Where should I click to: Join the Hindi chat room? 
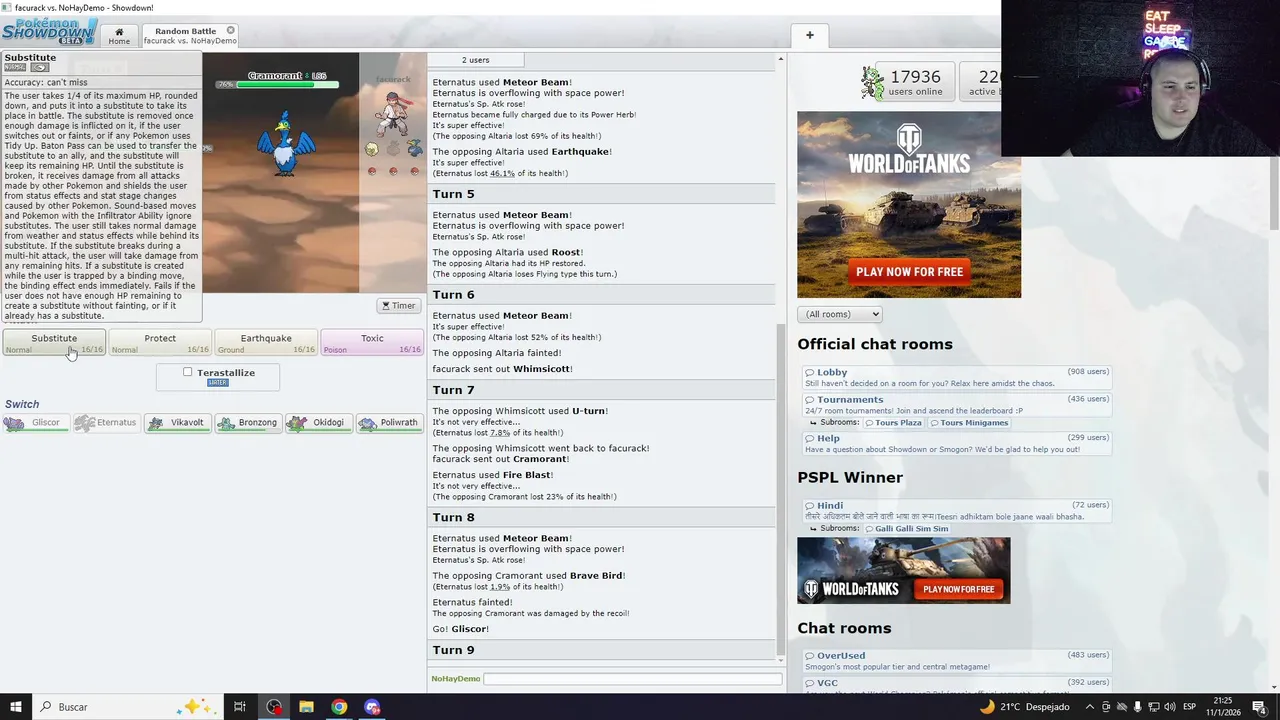click(x=957, y=511)
